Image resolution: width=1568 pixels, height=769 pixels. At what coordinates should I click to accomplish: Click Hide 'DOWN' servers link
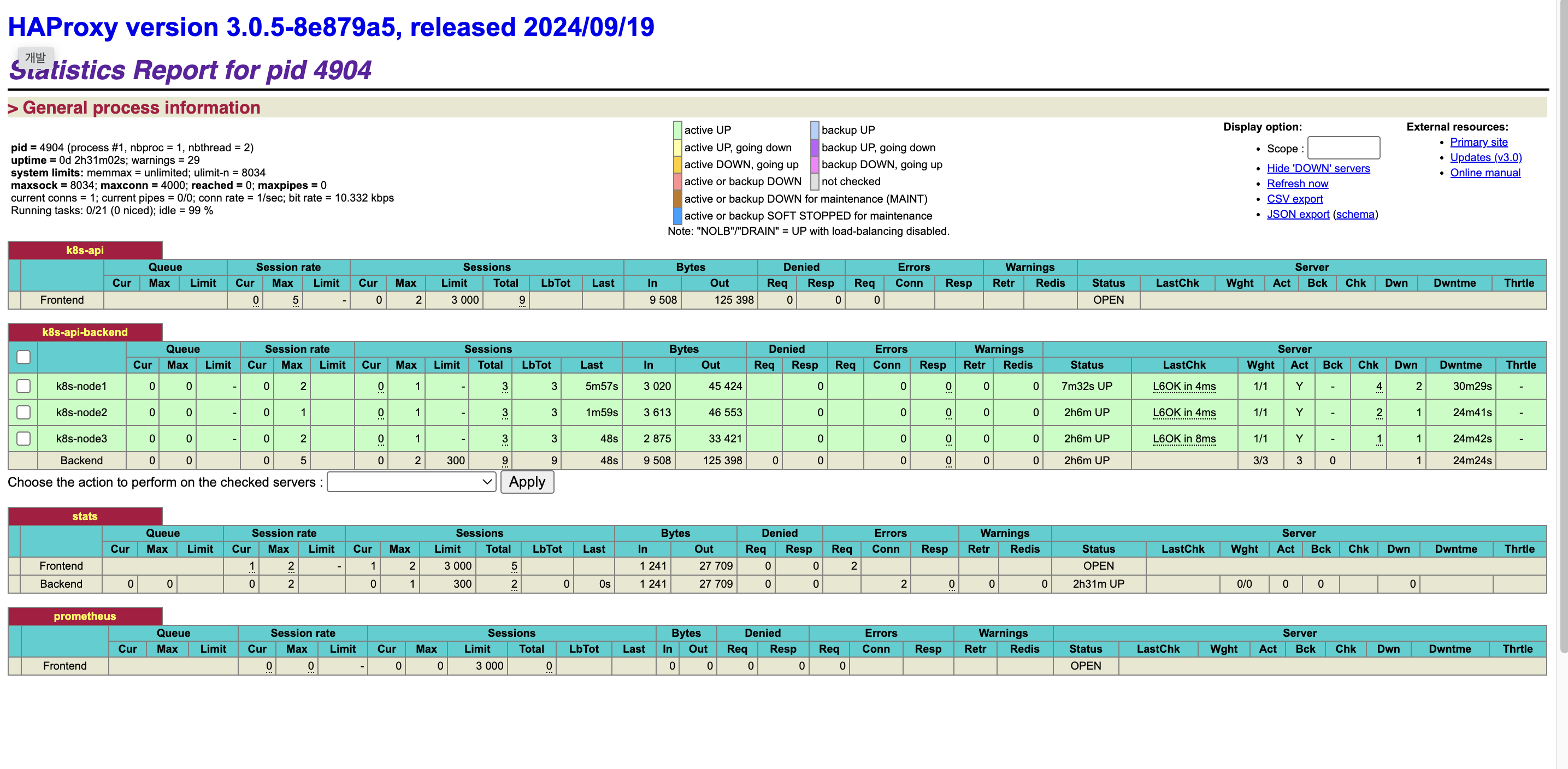click(x=1318, y=169)
